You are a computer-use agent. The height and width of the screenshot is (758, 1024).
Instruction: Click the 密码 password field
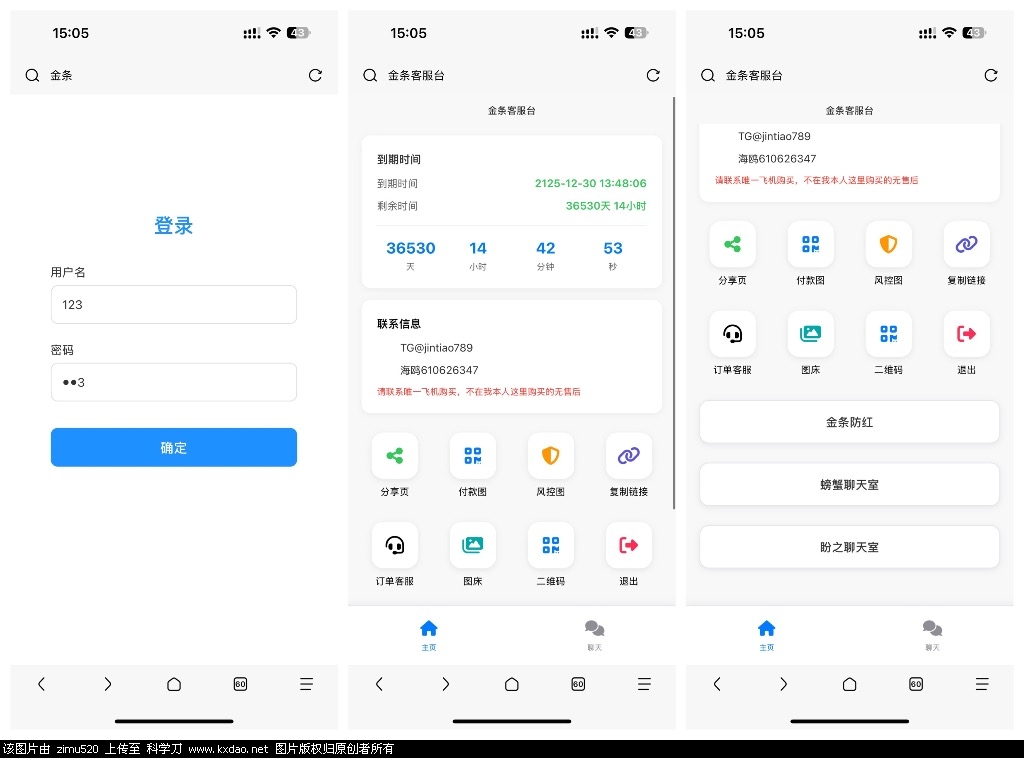pos(173,382)
